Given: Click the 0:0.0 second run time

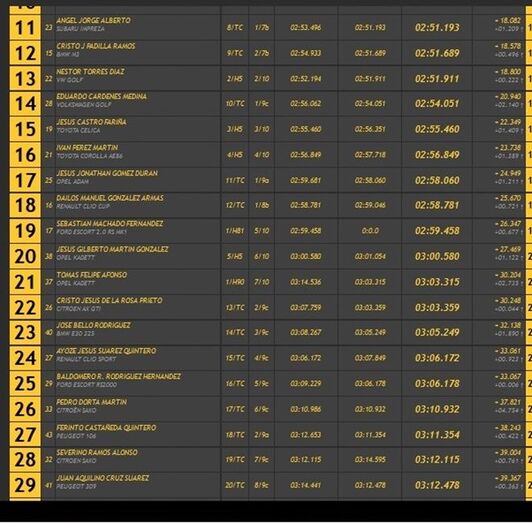Looking at the screenshot, I should [x=370, y=231].
